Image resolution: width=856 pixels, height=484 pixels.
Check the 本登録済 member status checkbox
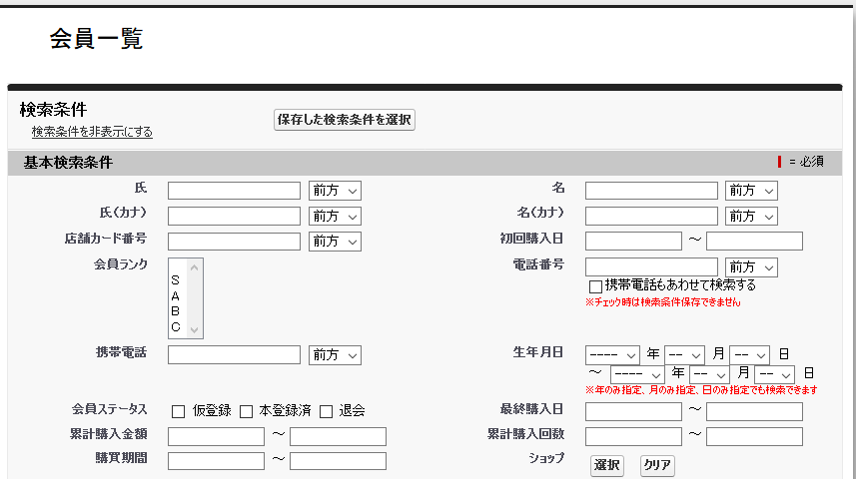(246, 411)
